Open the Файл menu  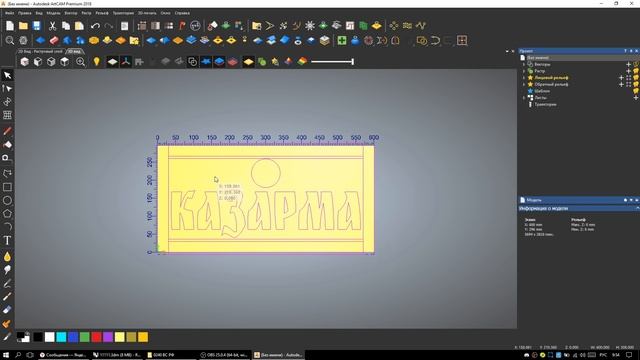coord(9,13)
